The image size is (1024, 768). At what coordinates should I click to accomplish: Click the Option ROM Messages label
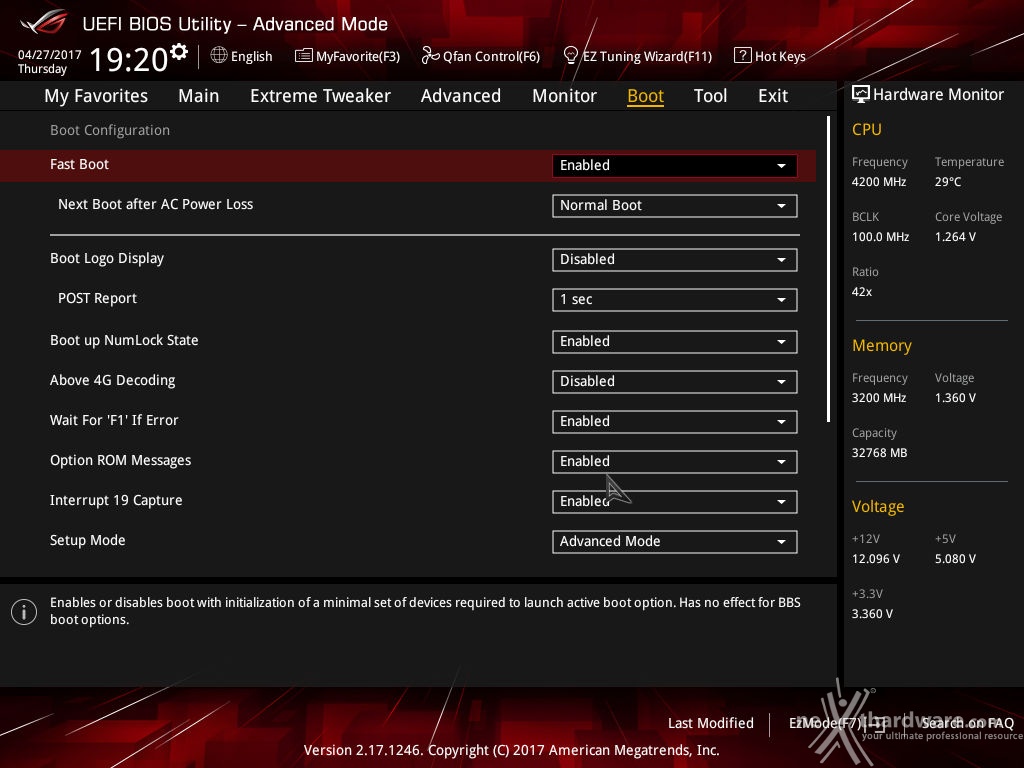120,460
